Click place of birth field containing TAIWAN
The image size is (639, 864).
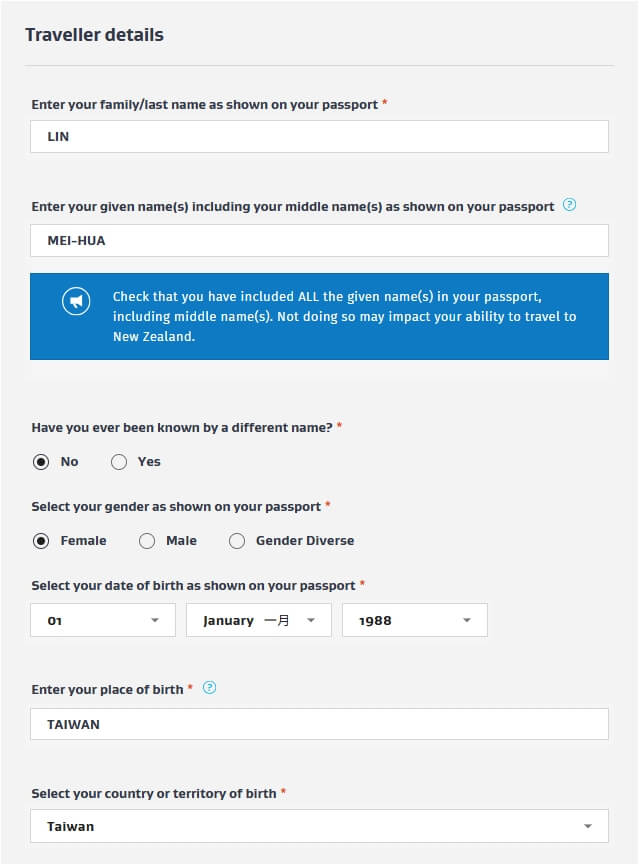click(319, 724)
